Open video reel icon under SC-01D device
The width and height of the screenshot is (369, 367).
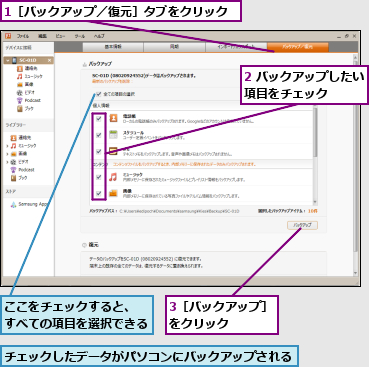[20, 92]
